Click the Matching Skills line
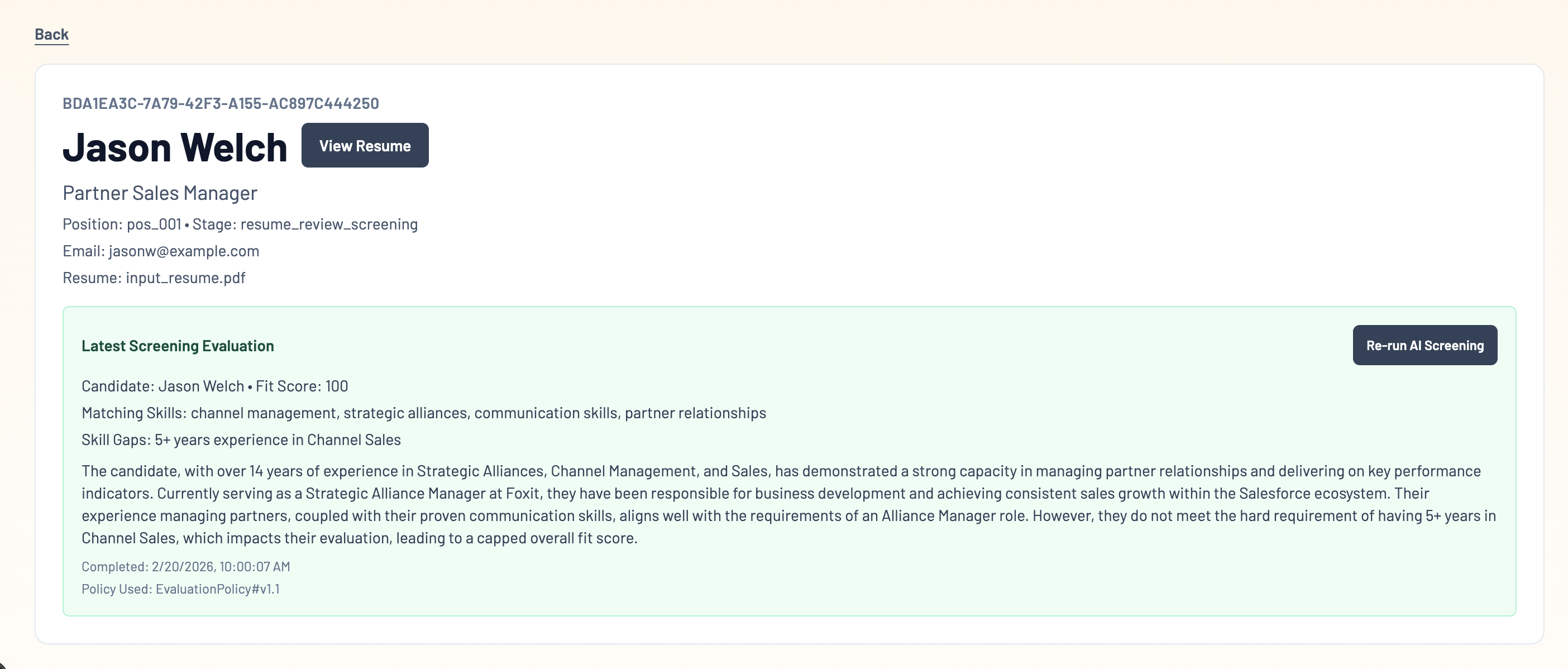1568x669 pixels. pos(424,413)
